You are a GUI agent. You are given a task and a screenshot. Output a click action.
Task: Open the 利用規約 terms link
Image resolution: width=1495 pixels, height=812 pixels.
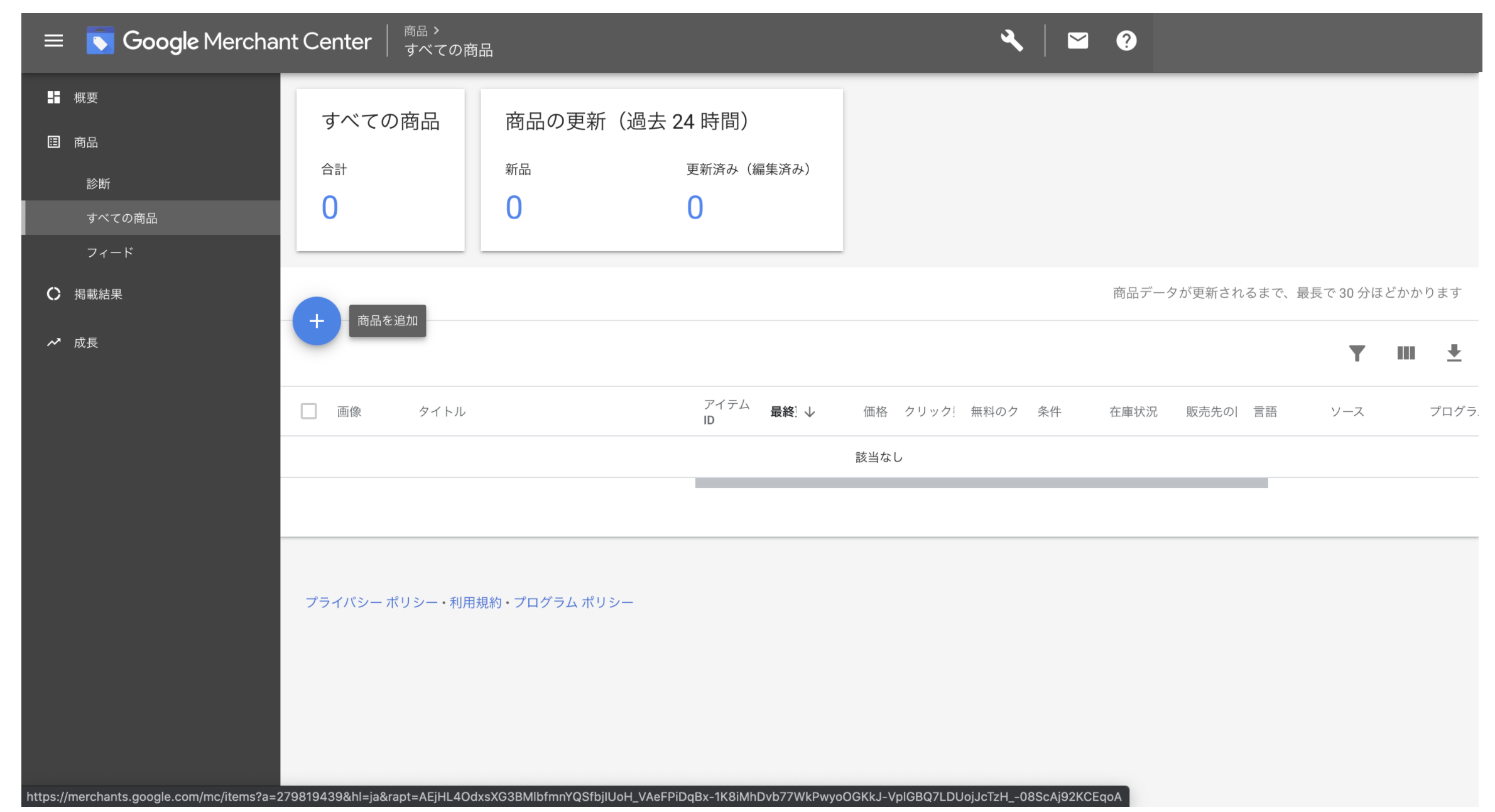tap(473, 601)
